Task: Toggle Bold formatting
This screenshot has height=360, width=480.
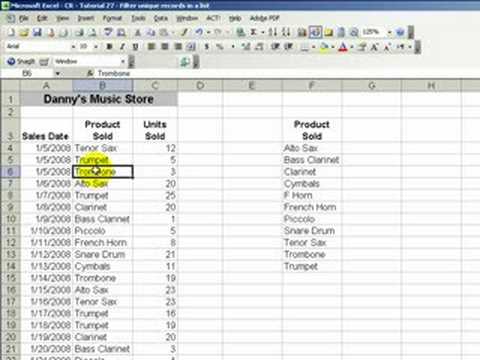Action: [x=109, y=47]
